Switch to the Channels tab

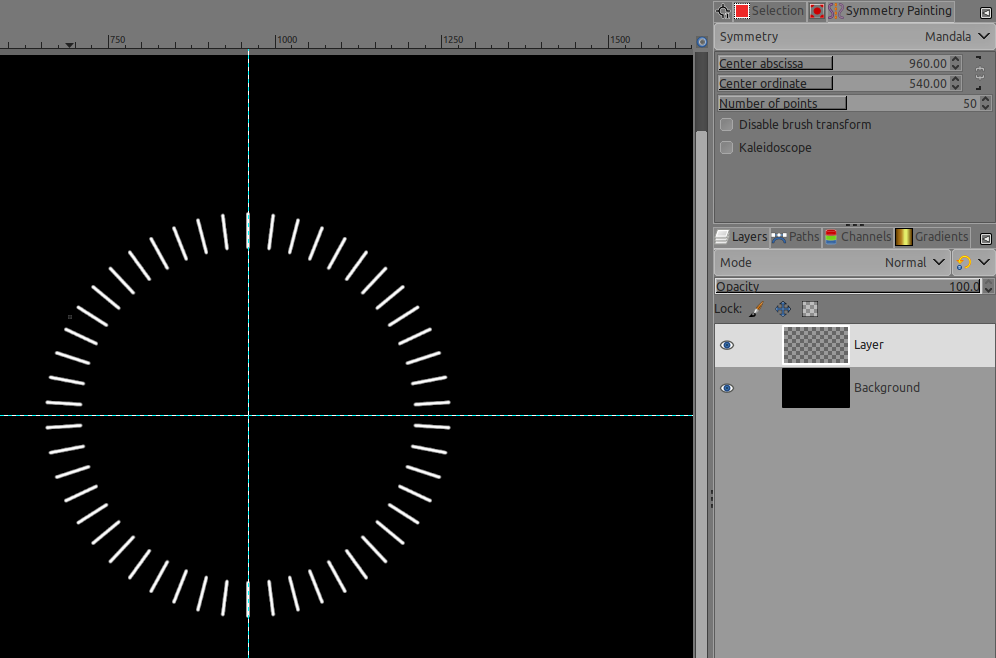(x=857, y=237)
